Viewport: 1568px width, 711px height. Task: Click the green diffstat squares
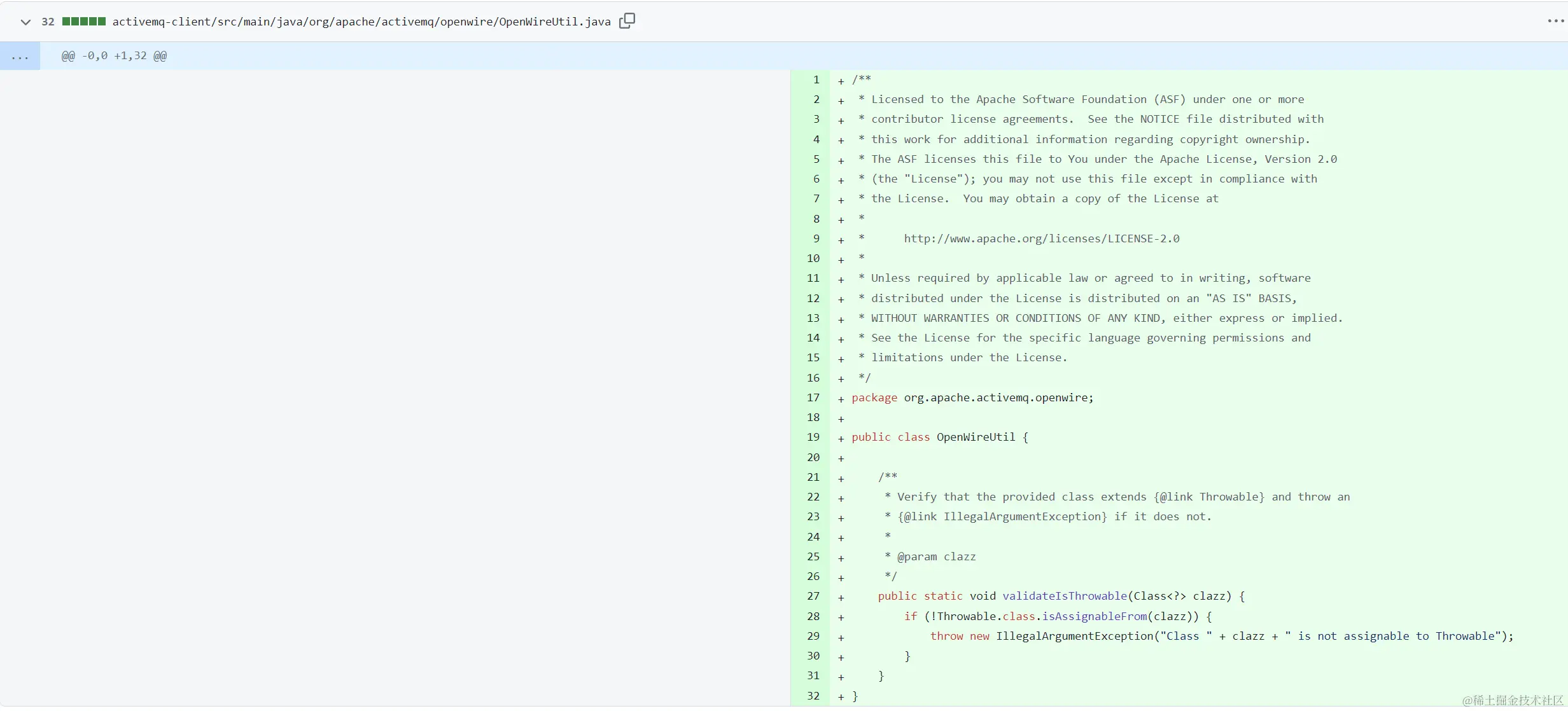pyautogui.click(x=83, y=22)
